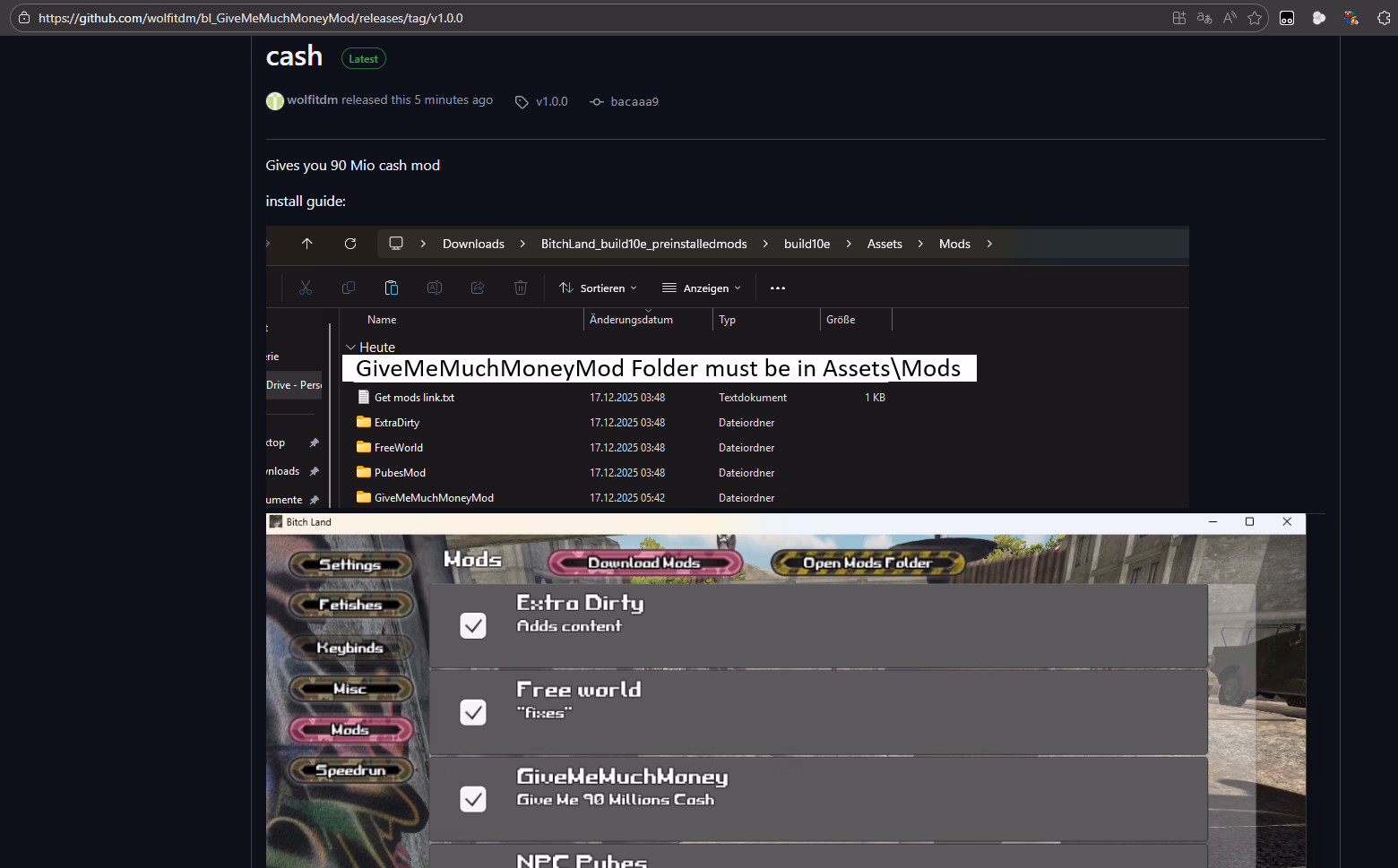Toggle the Free world mod checkbox

click(x=473, y=712)
